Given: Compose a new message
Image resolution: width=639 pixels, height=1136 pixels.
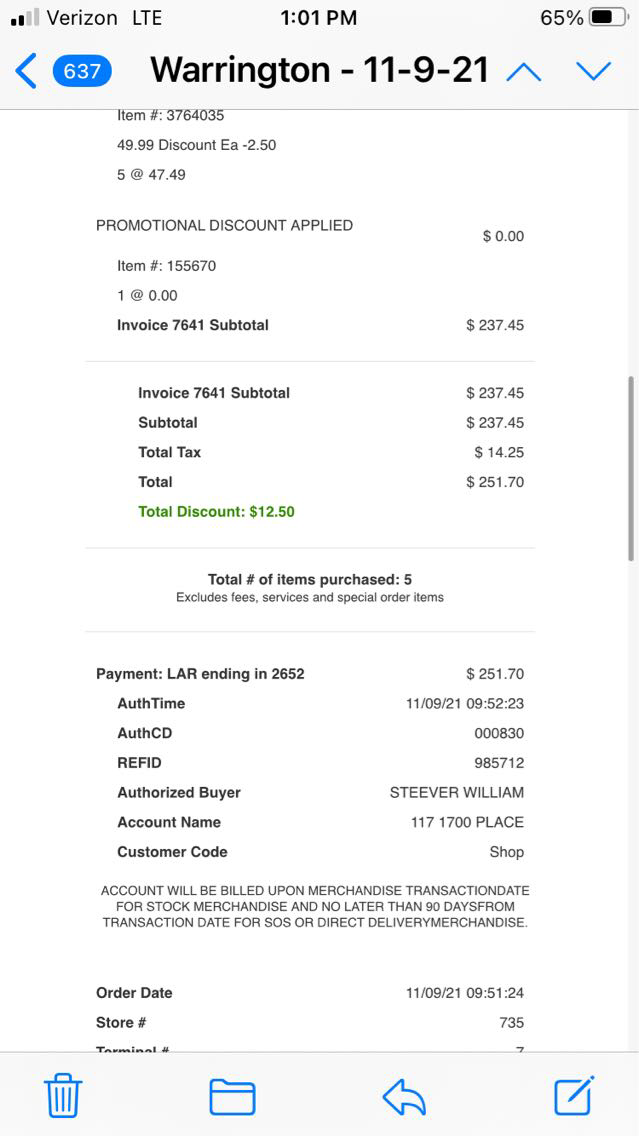Looking at the screenshot, I should click(x=575, y=1095).
